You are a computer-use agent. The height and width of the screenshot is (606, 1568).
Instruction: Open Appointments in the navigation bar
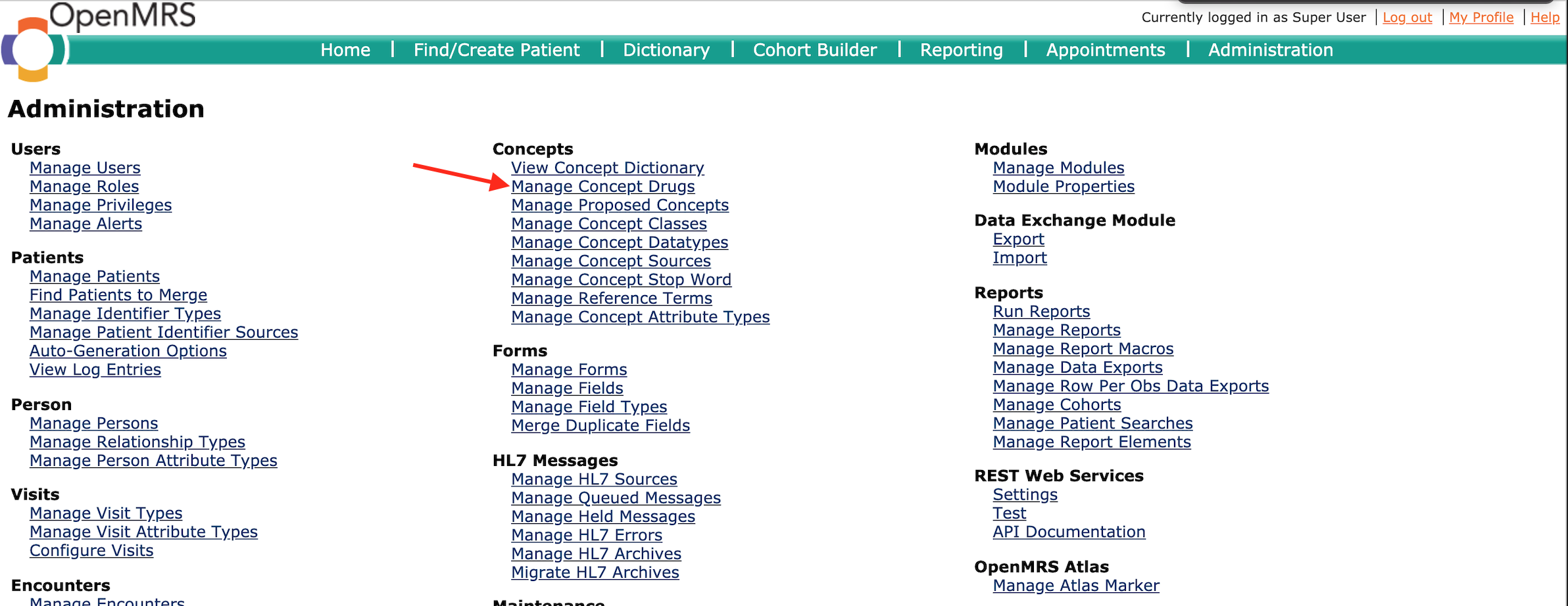coord(1106,50)
